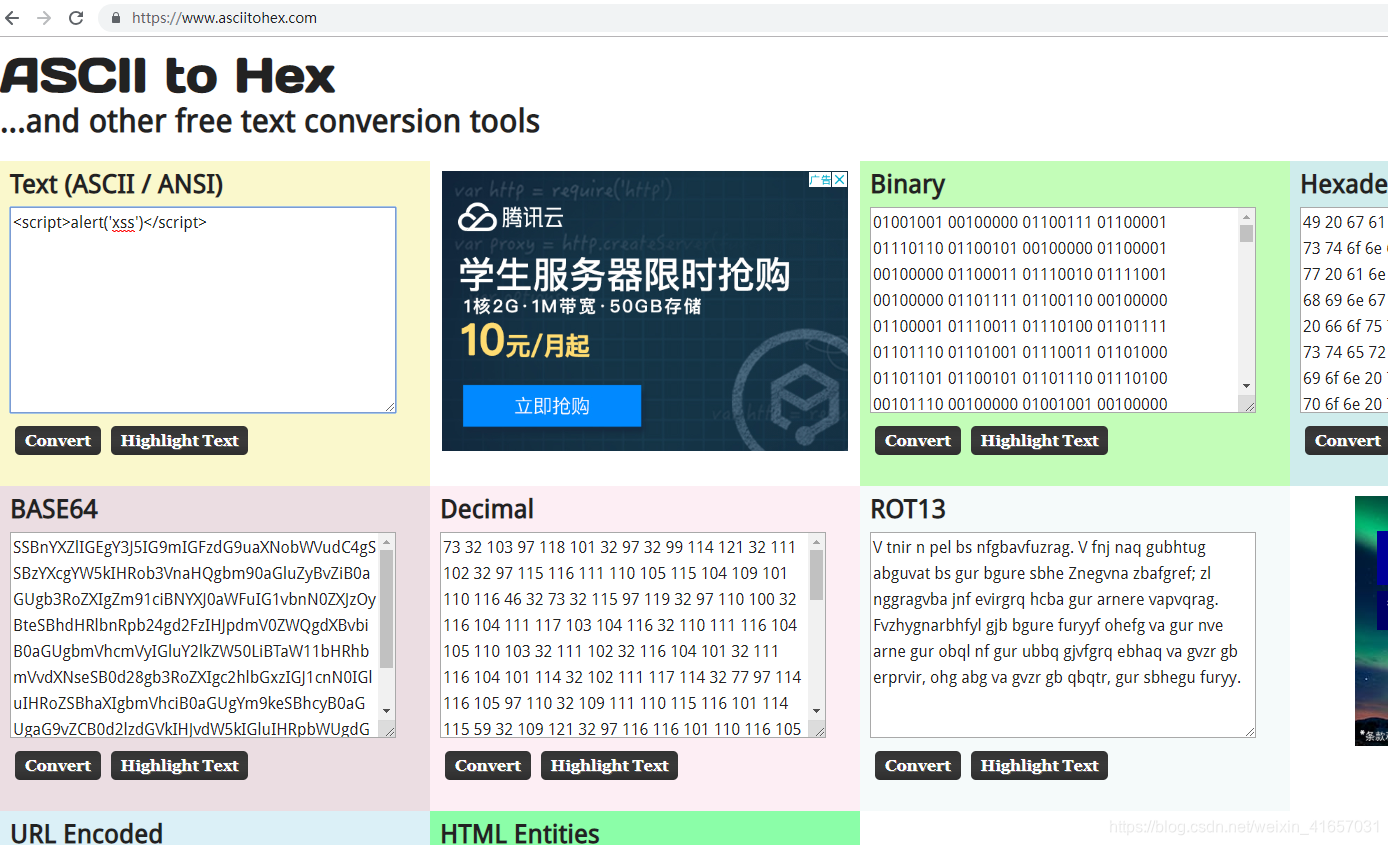Reload the page with the refresh icon
This screenshot has width=1388, height=845.
pos(76,18)
